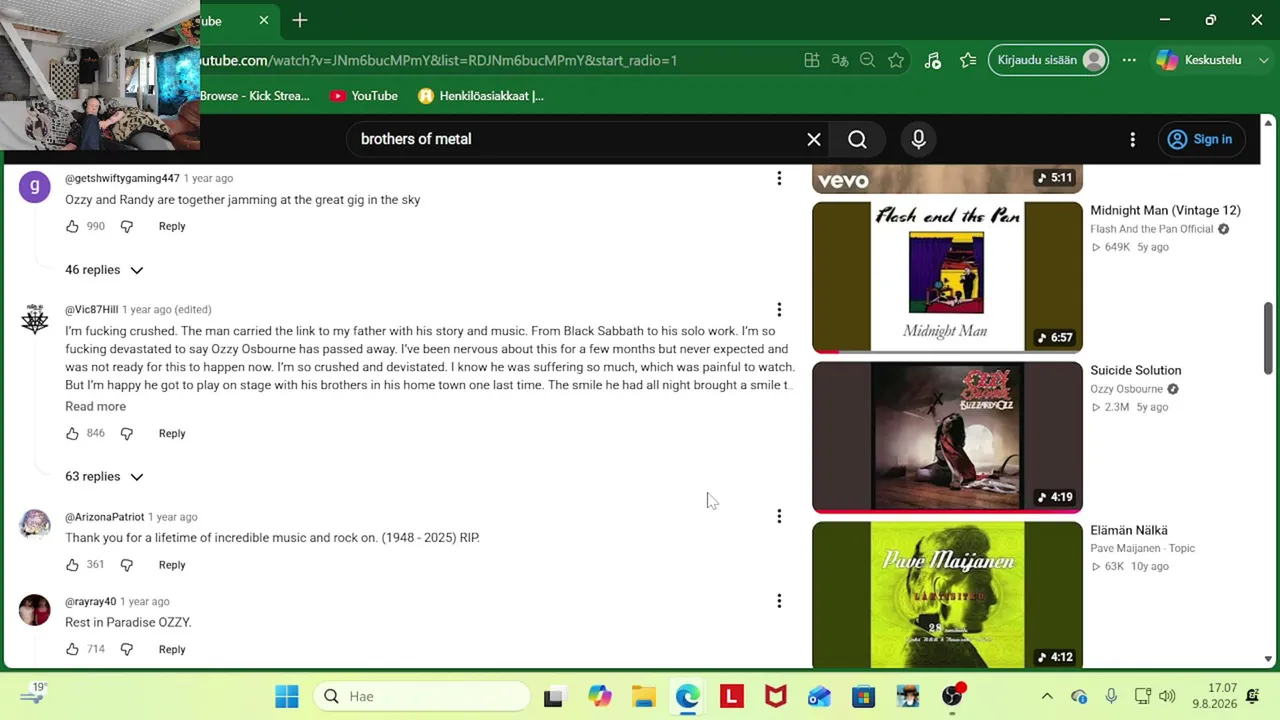Launch Copilot from the taskbar
Screen dimensions: 1280x720
pos(600,696)
